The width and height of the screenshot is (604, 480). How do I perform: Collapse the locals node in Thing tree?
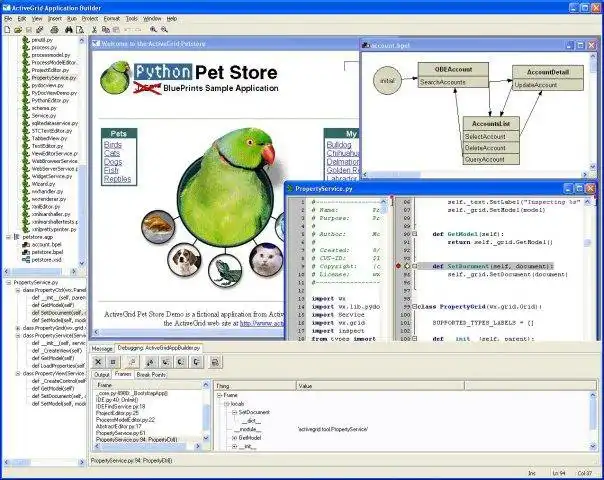226,404
